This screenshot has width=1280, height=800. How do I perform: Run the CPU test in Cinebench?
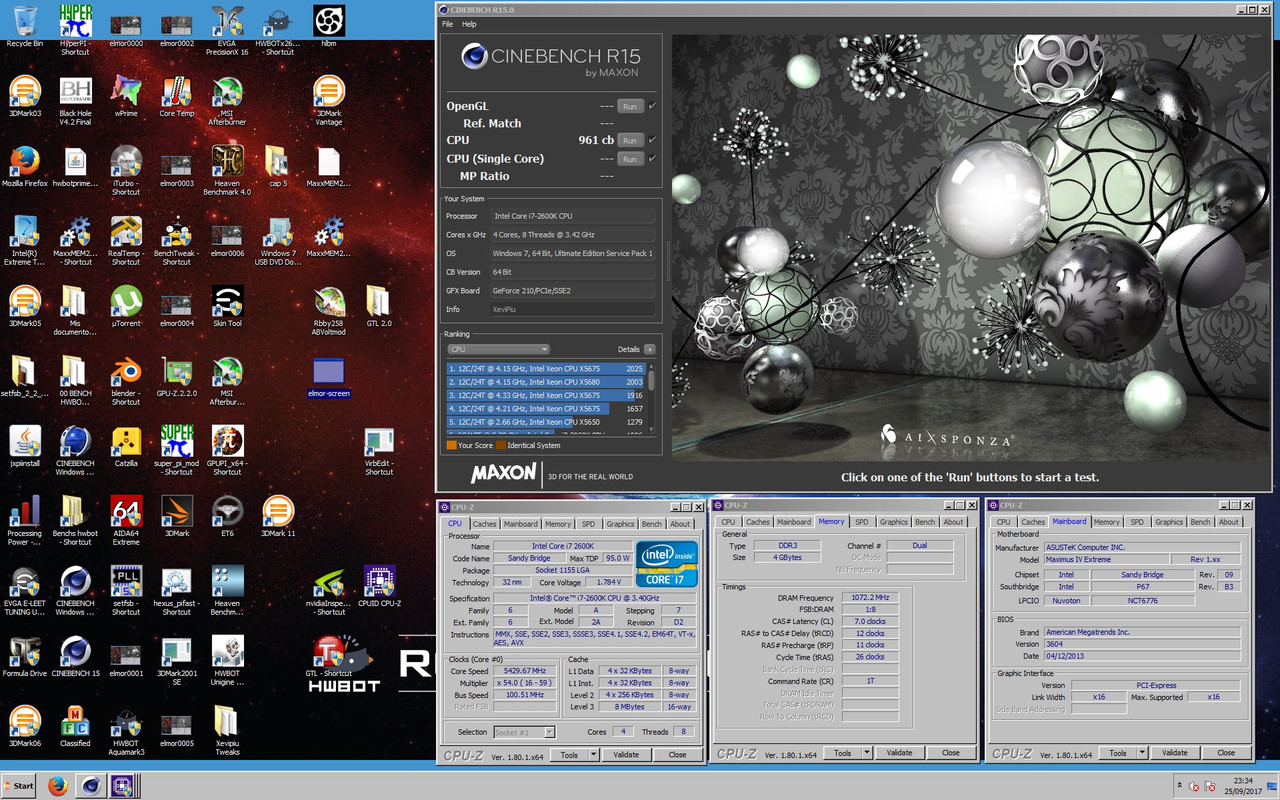tap(629, 140)
